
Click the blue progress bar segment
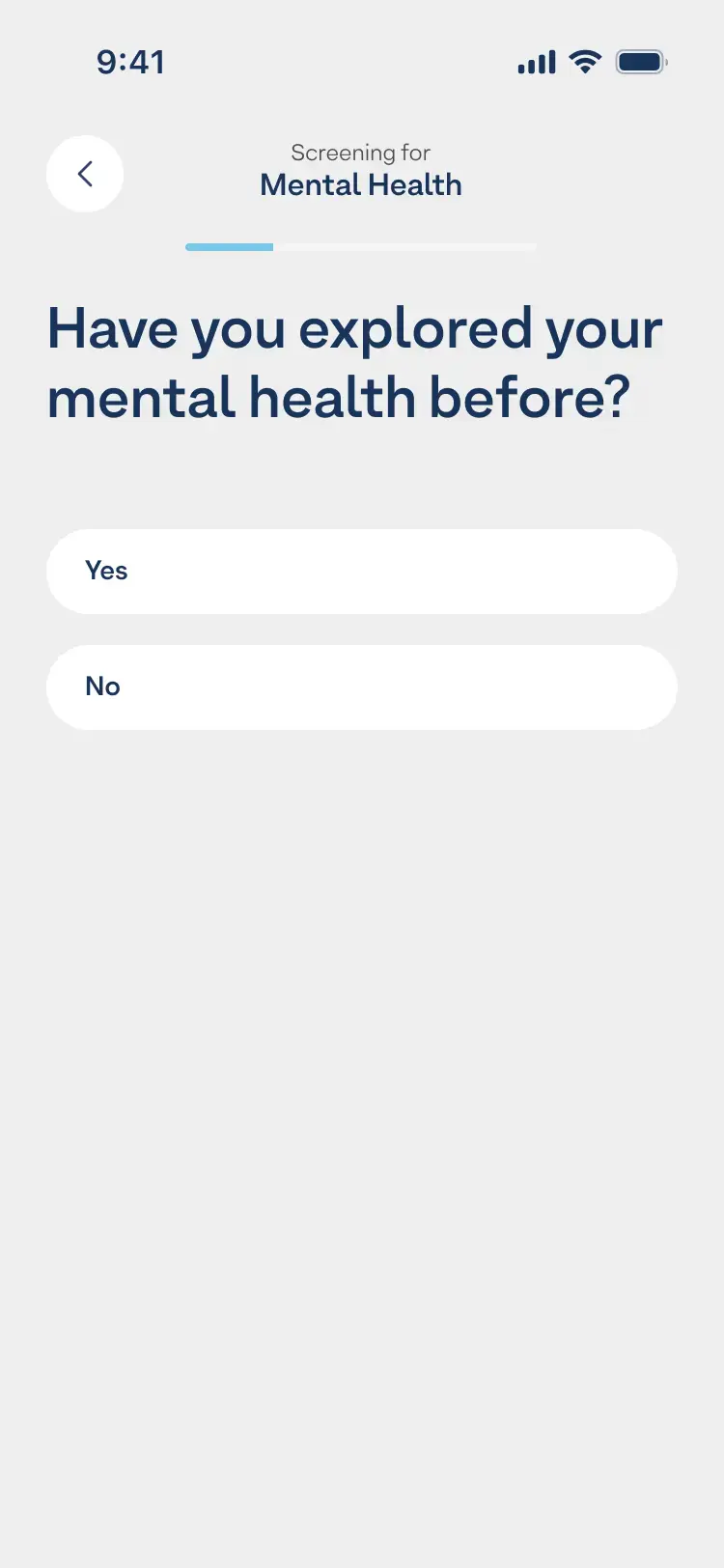click(229, 247)
